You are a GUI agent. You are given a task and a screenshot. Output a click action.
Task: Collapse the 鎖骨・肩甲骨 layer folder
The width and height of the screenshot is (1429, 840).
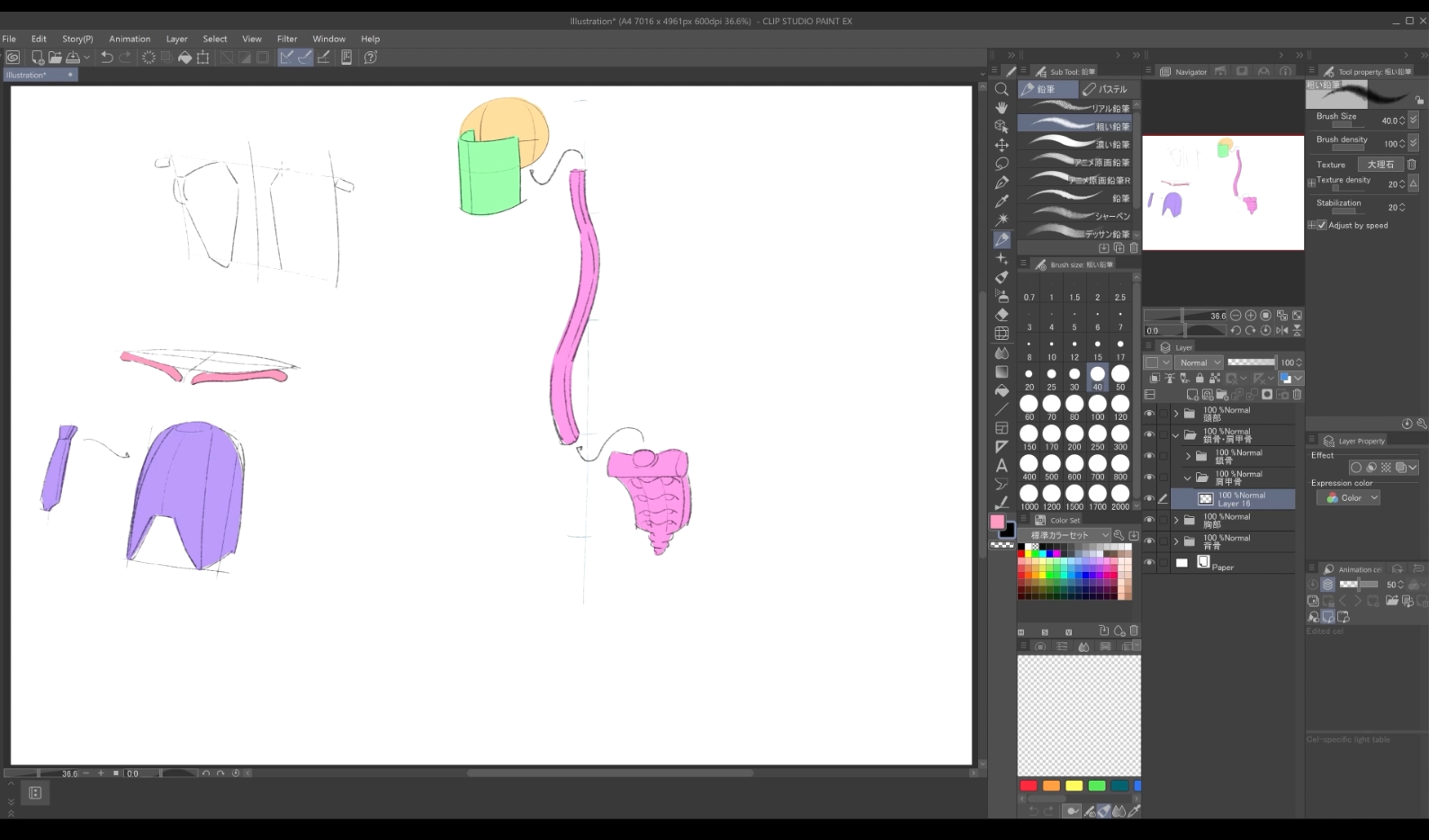(x=1176, y=435)
